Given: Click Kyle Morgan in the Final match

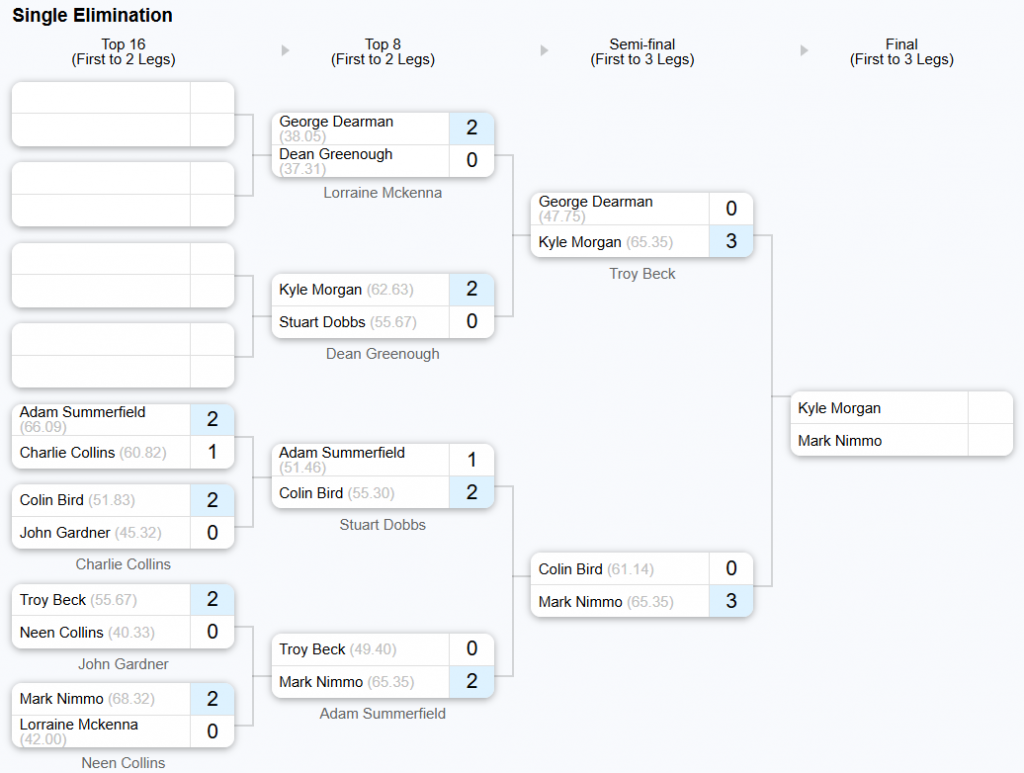Looking at the screenshot, I should tap(840, 408).
